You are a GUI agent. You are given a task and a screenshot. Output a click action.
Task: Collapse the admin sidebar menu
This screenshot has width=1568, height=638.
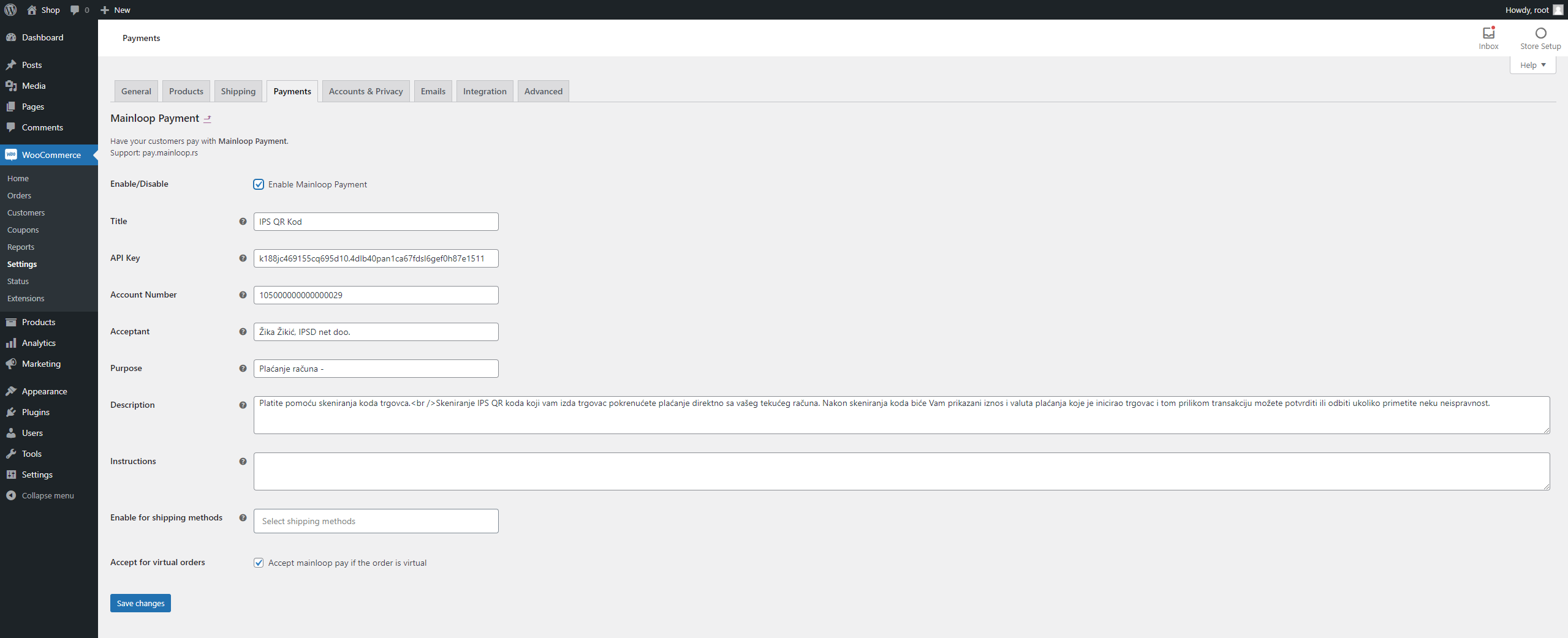point(47,495)
